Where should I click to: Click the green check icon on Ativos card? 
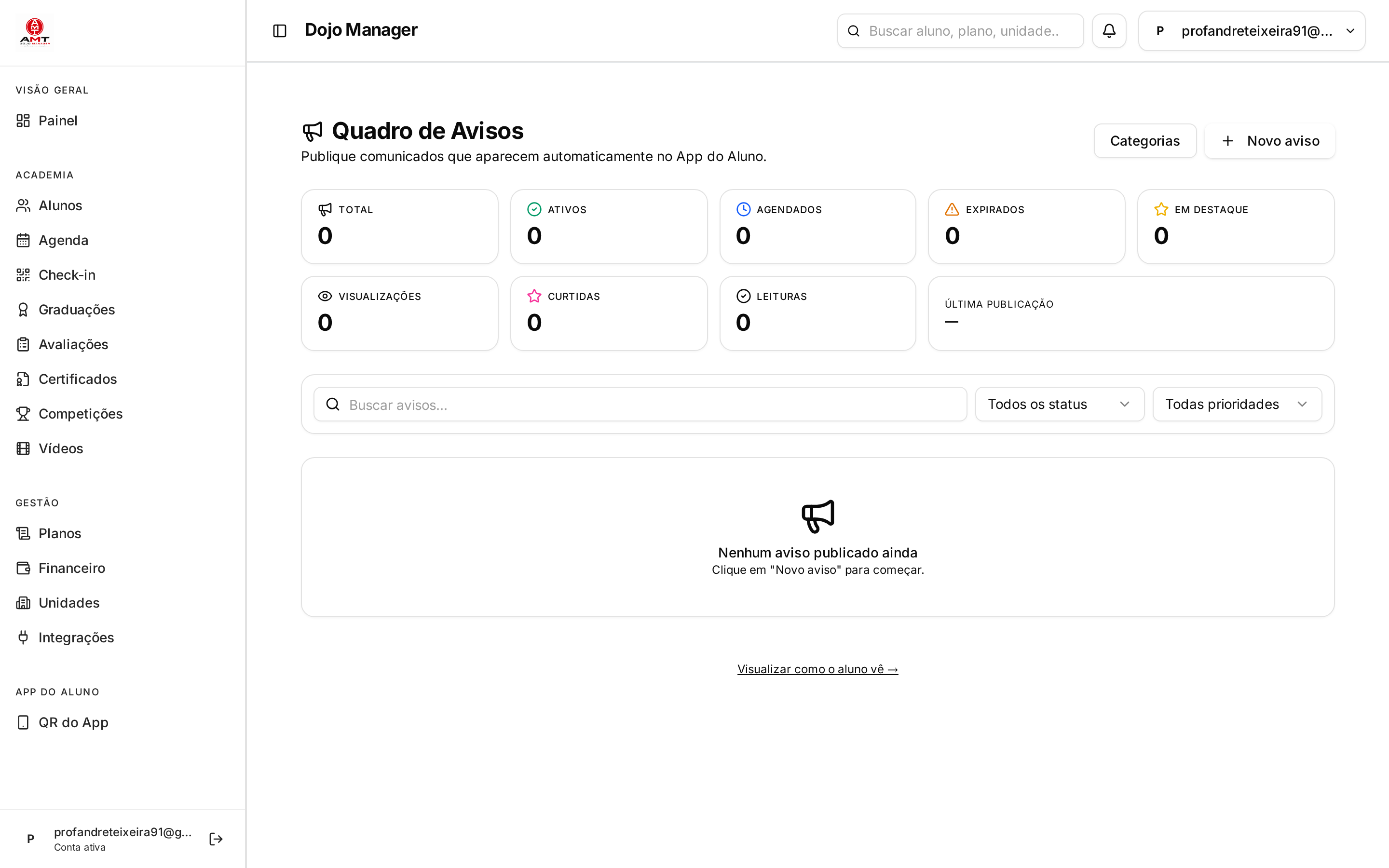point(534,210)
